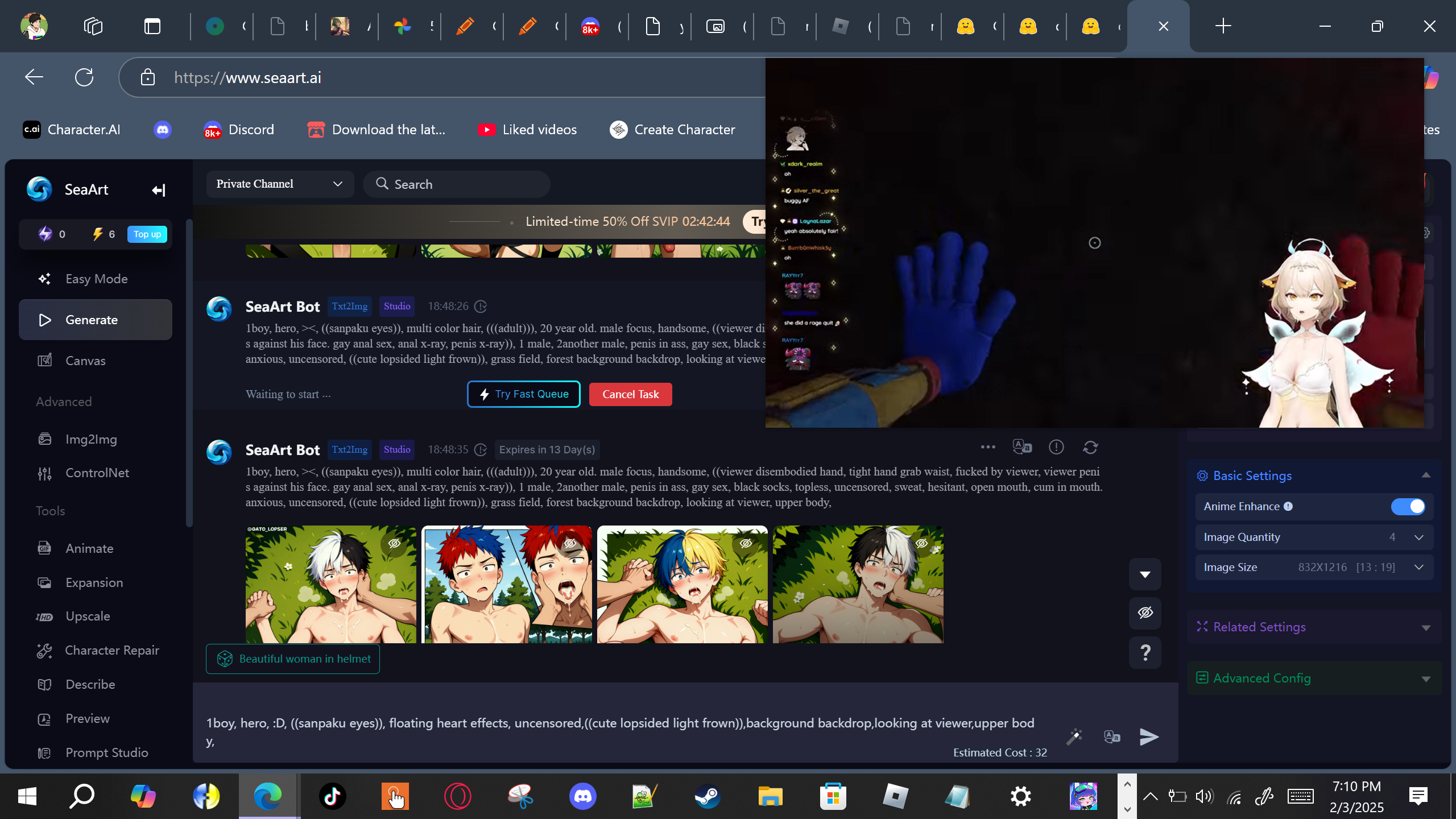This screenshot has height=819, width=1456.
Task: Click Try Fast Queue
Action: (524, 394)
